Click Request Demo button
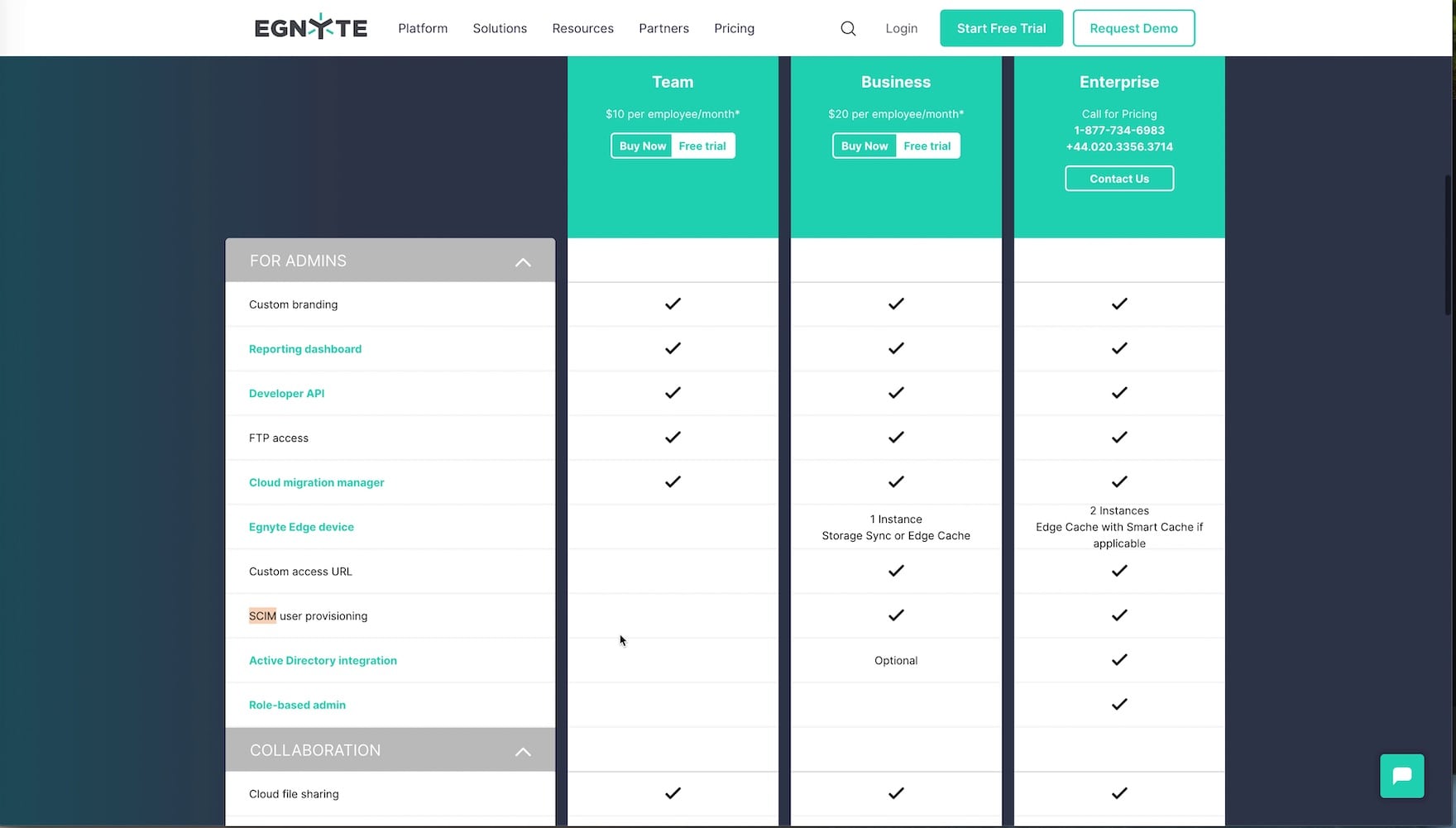This screenshot has width=1456, height=828. (1133, 28)
